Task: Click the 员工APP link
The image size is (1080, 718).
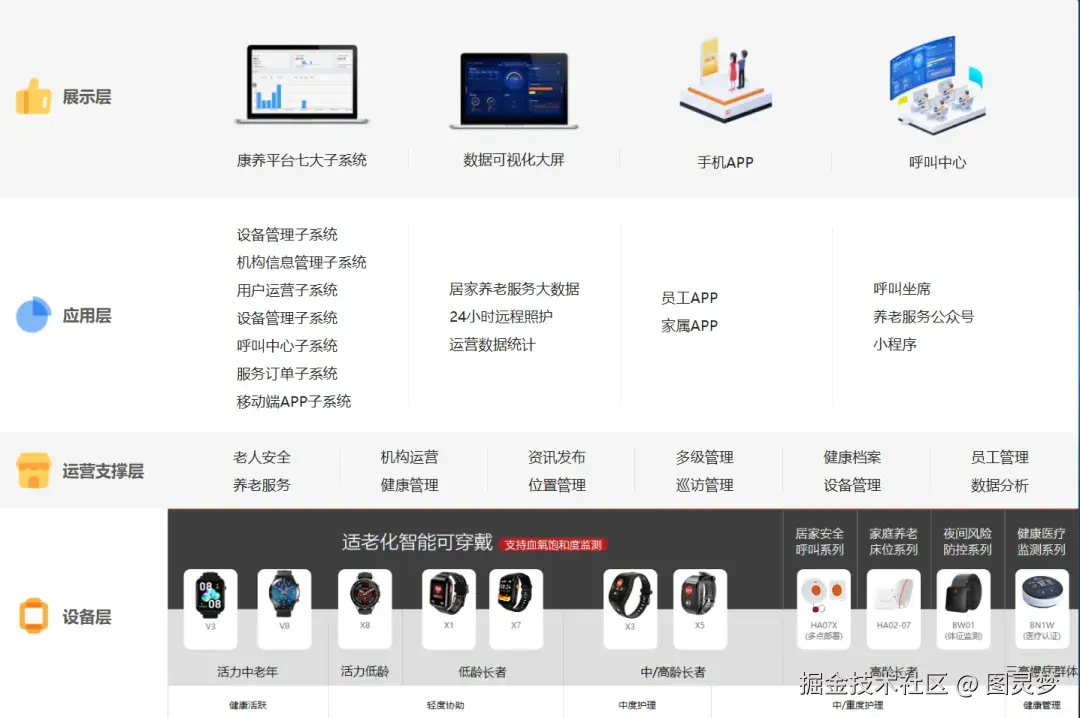Action: (x=688, y=297)
